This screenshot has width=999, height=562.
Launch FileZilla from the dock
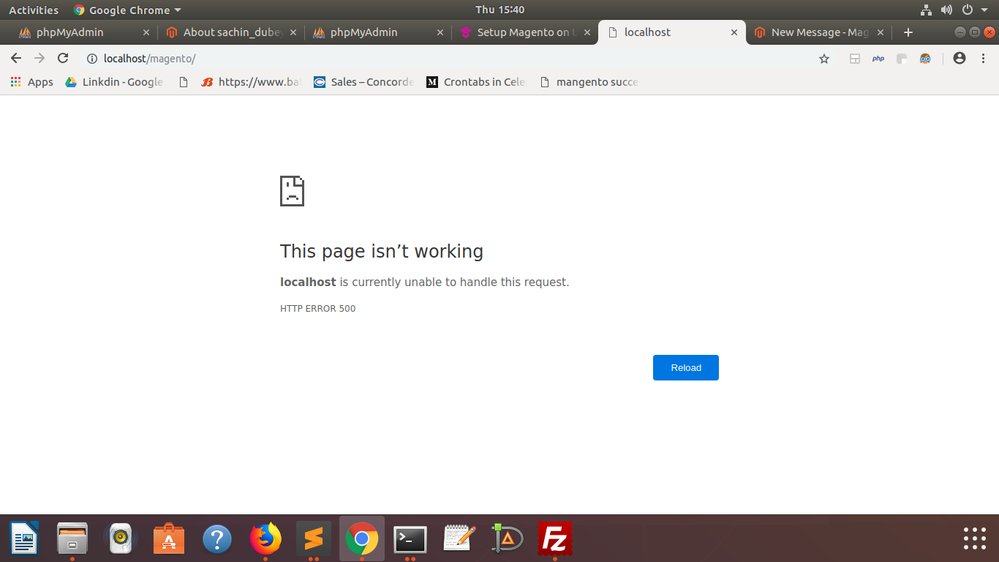pyautogui.click(x=555, y=539)
